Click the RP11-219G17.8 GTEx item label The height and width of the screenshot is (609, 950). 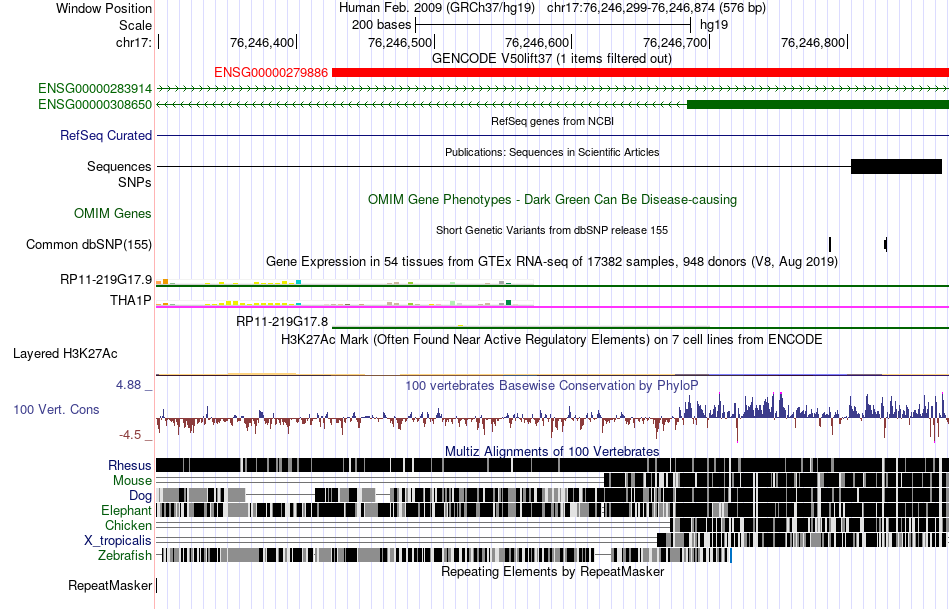282,322
